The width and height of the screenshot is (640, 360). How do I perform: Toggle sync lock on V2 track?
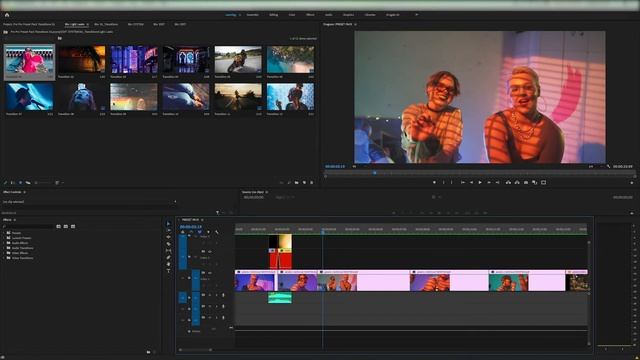coord(203,251)
